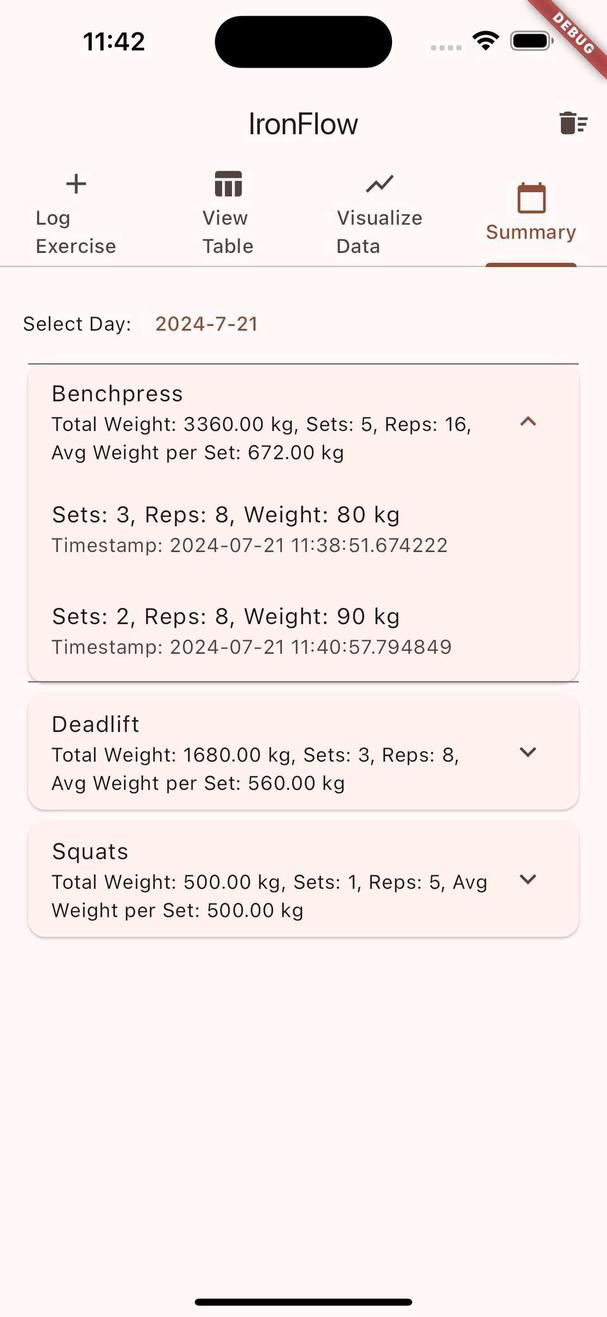This screenshot has width=607, height=1317.
Task: Expand the Deadlift card chevron
Action: click(528, 752)
